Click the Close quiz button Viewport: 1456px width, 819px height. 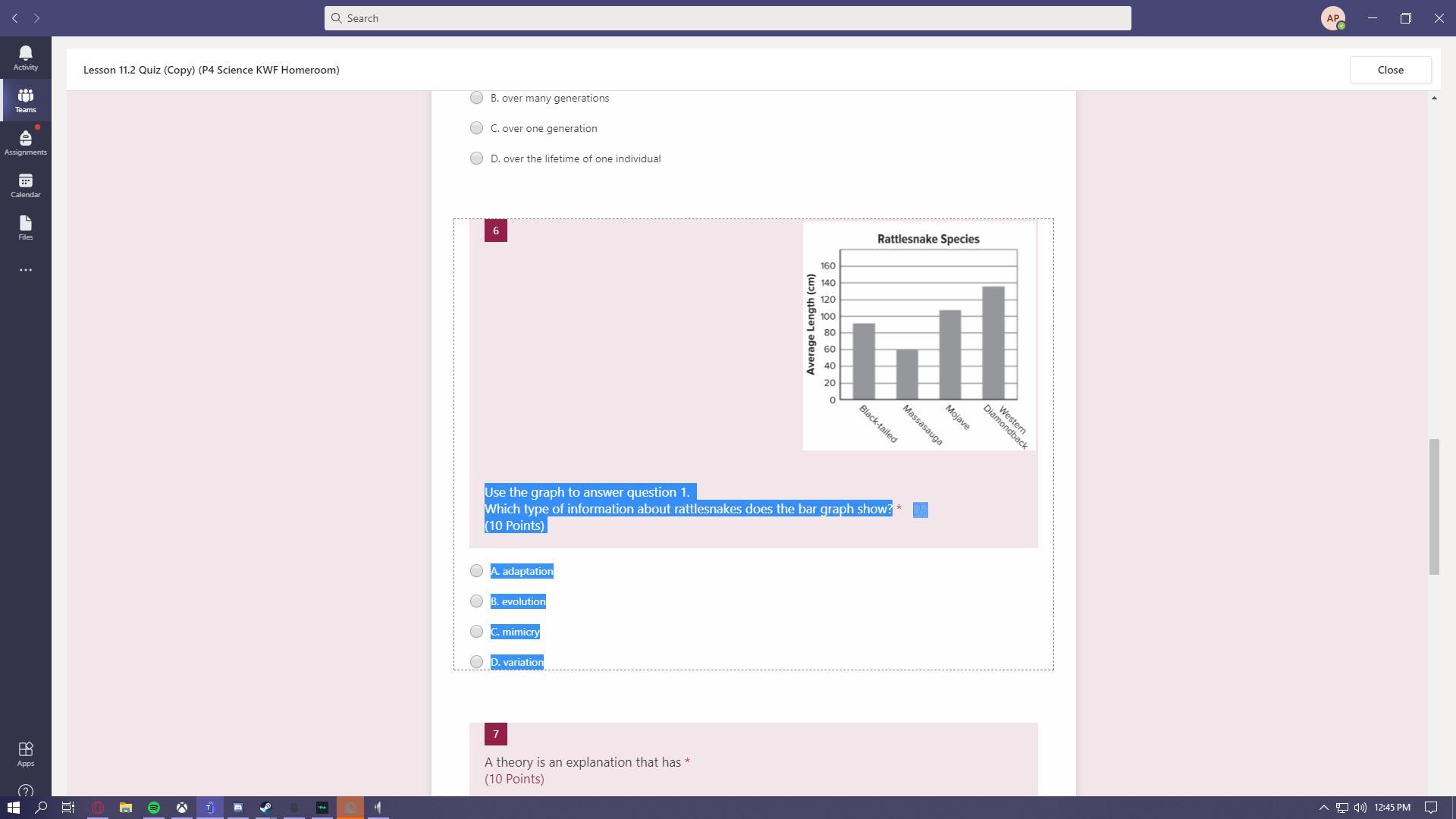[1390, 70]
